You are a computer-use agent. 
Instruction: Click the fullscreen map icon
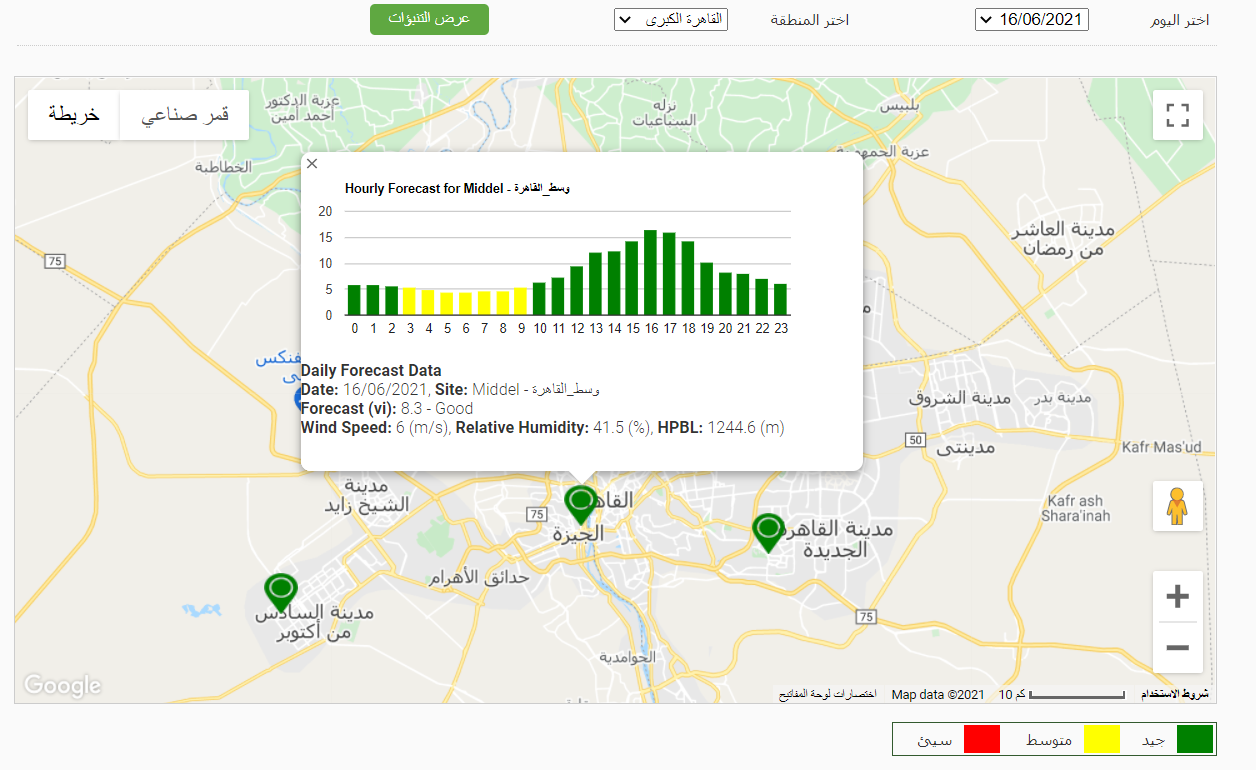[1177, 116]
